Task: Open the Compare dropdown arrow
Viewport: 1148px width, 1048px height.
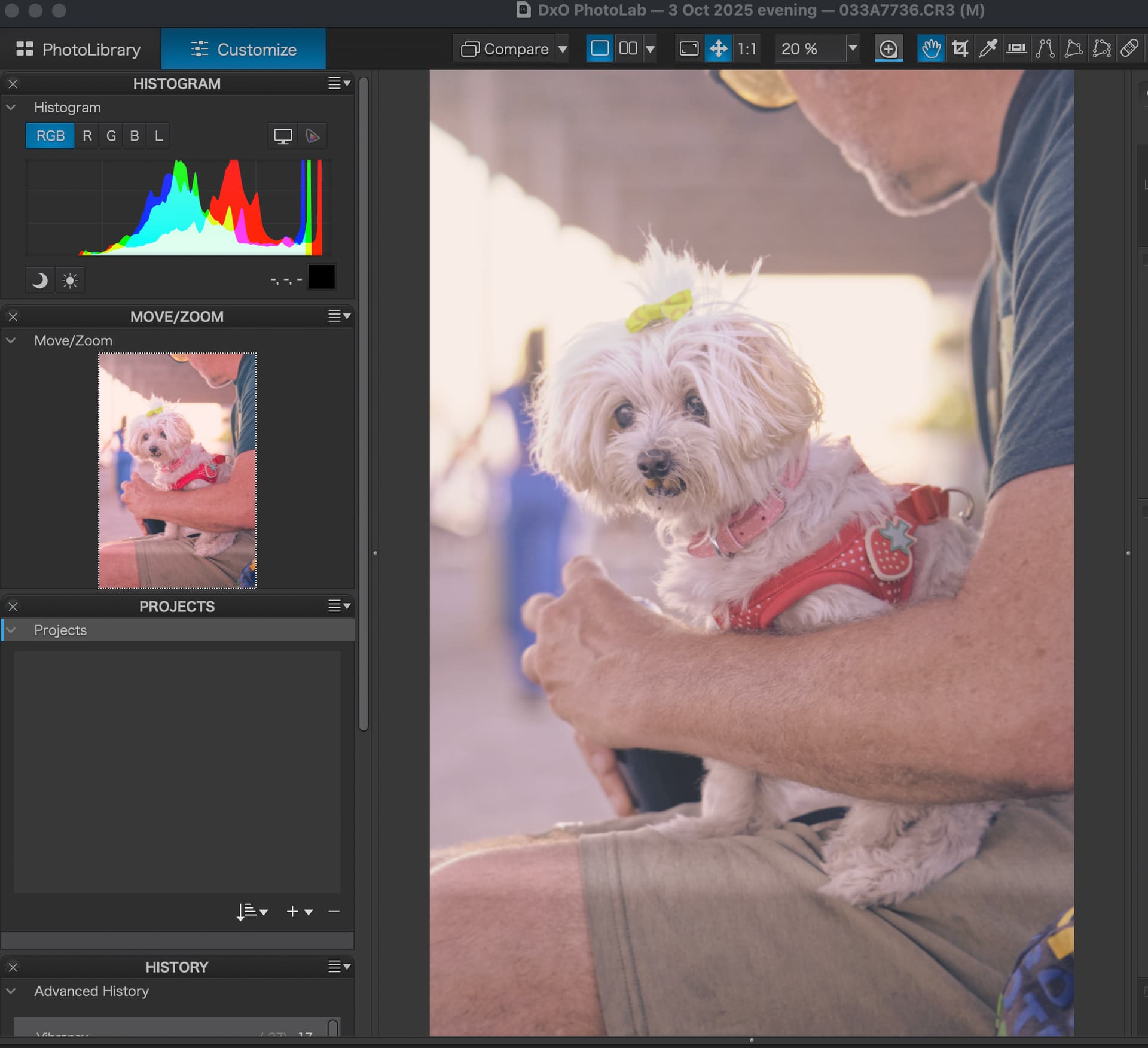Action: [562, 49]
